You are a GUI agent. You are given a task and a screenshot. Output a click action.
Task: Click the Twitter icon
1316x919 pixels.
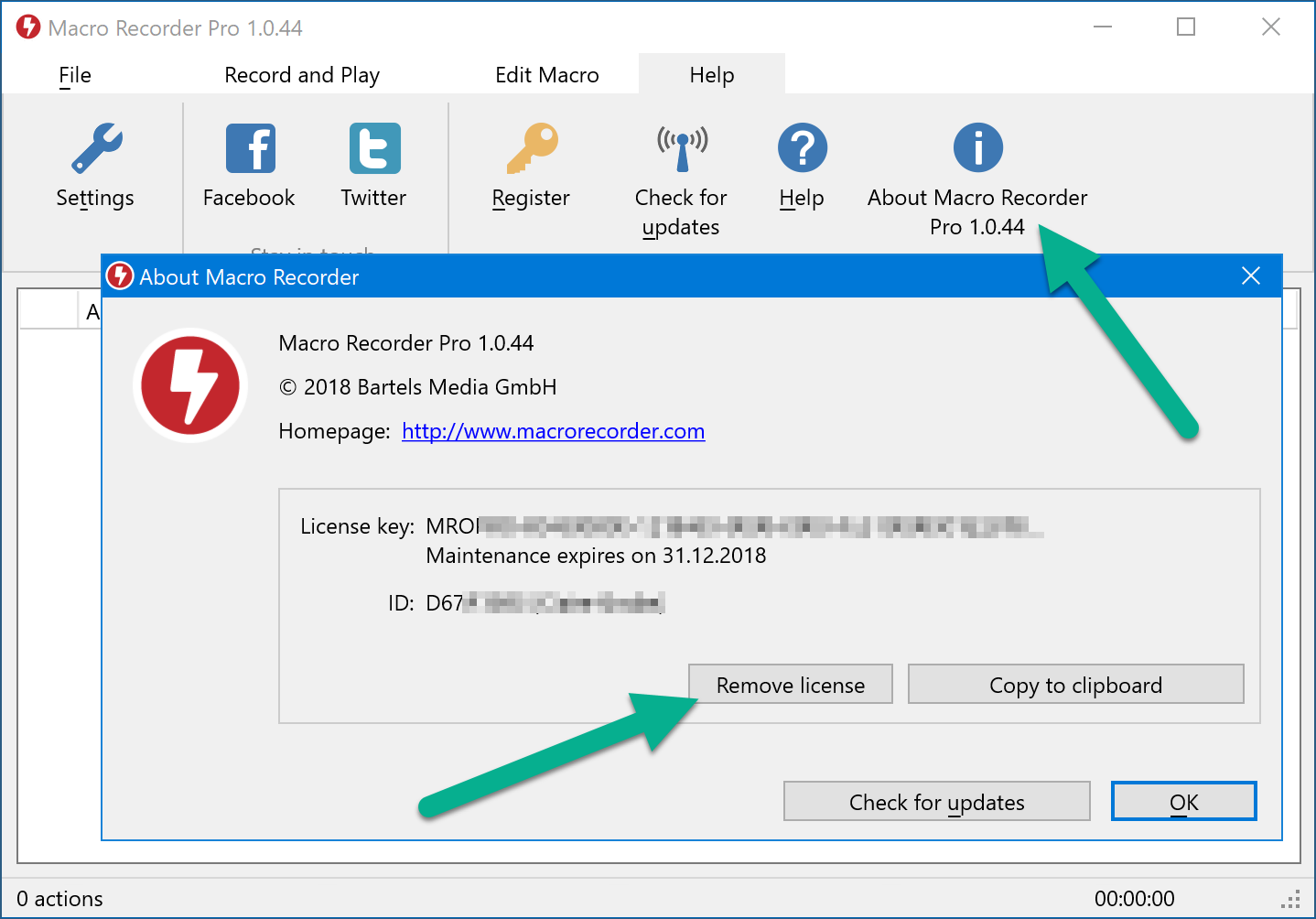(374, 148)
